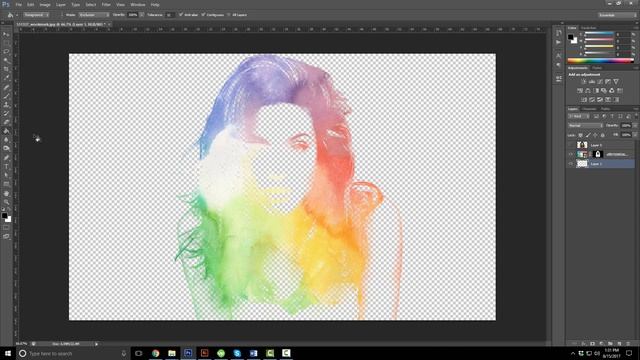
Task: Hide Layer 1 with eye icon
Action: 571,164
